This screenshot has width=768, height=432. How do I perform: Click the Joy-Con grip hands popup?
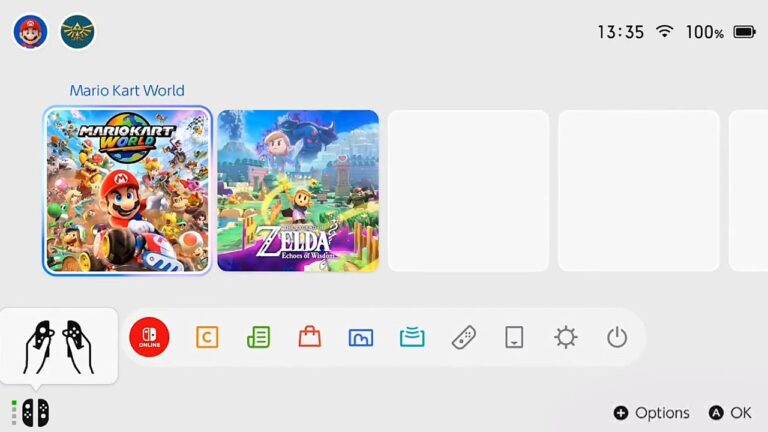[59, 346]
